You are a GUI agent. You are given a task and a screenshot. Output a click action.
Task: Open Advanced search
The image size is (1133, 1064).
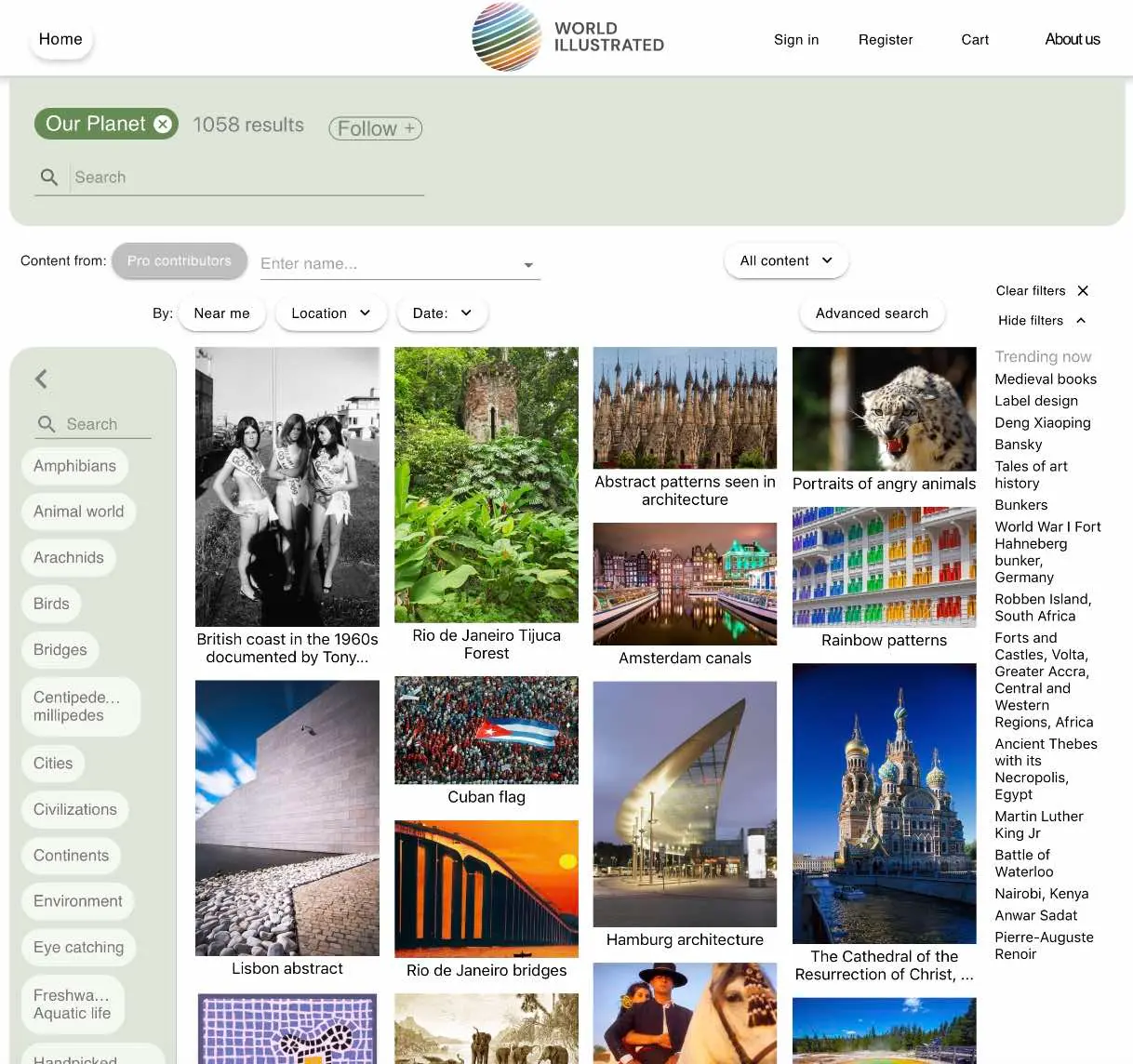click(872, 313)
